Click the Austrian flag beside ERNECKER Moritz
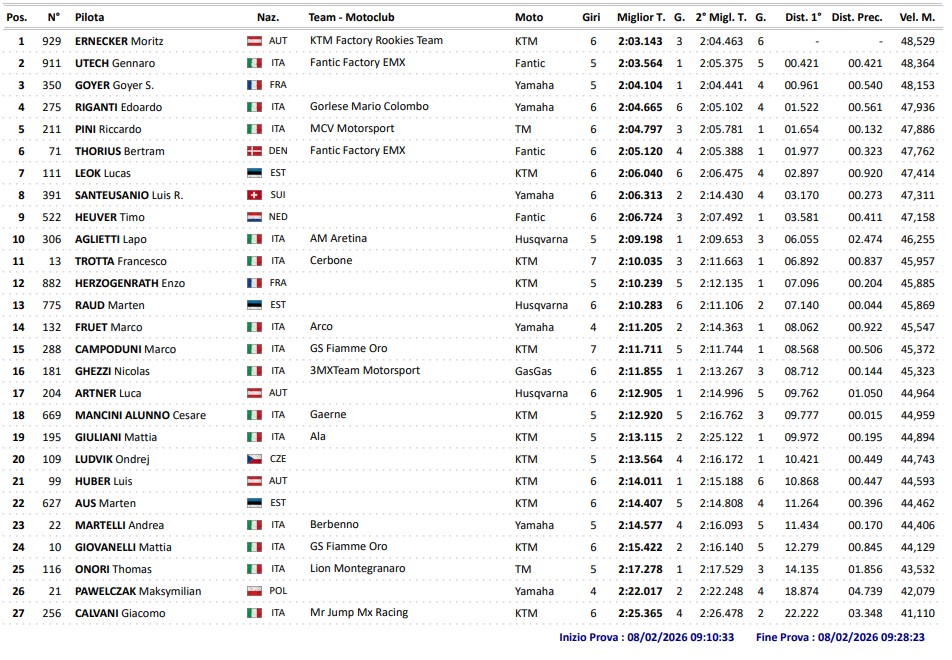The width and height of the screenshot is (952, 660). point(254,41)
